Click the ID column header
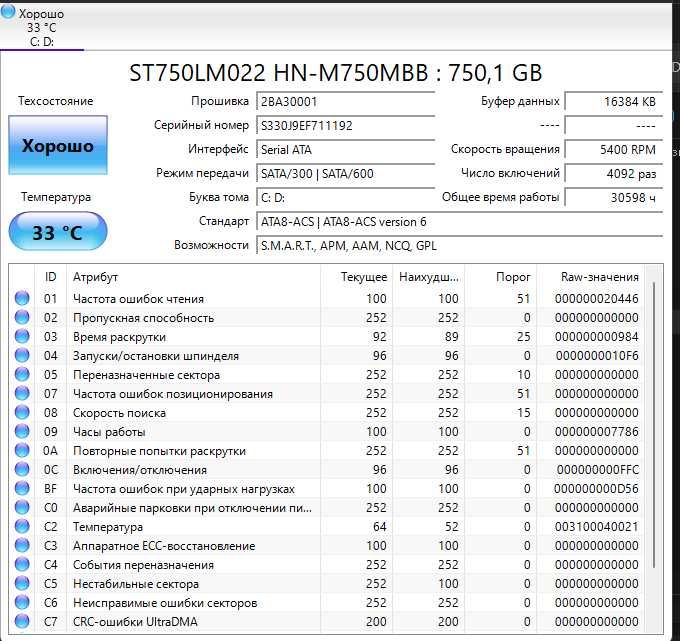The height and width of the screenshot is (641, 680). point(50,277)
